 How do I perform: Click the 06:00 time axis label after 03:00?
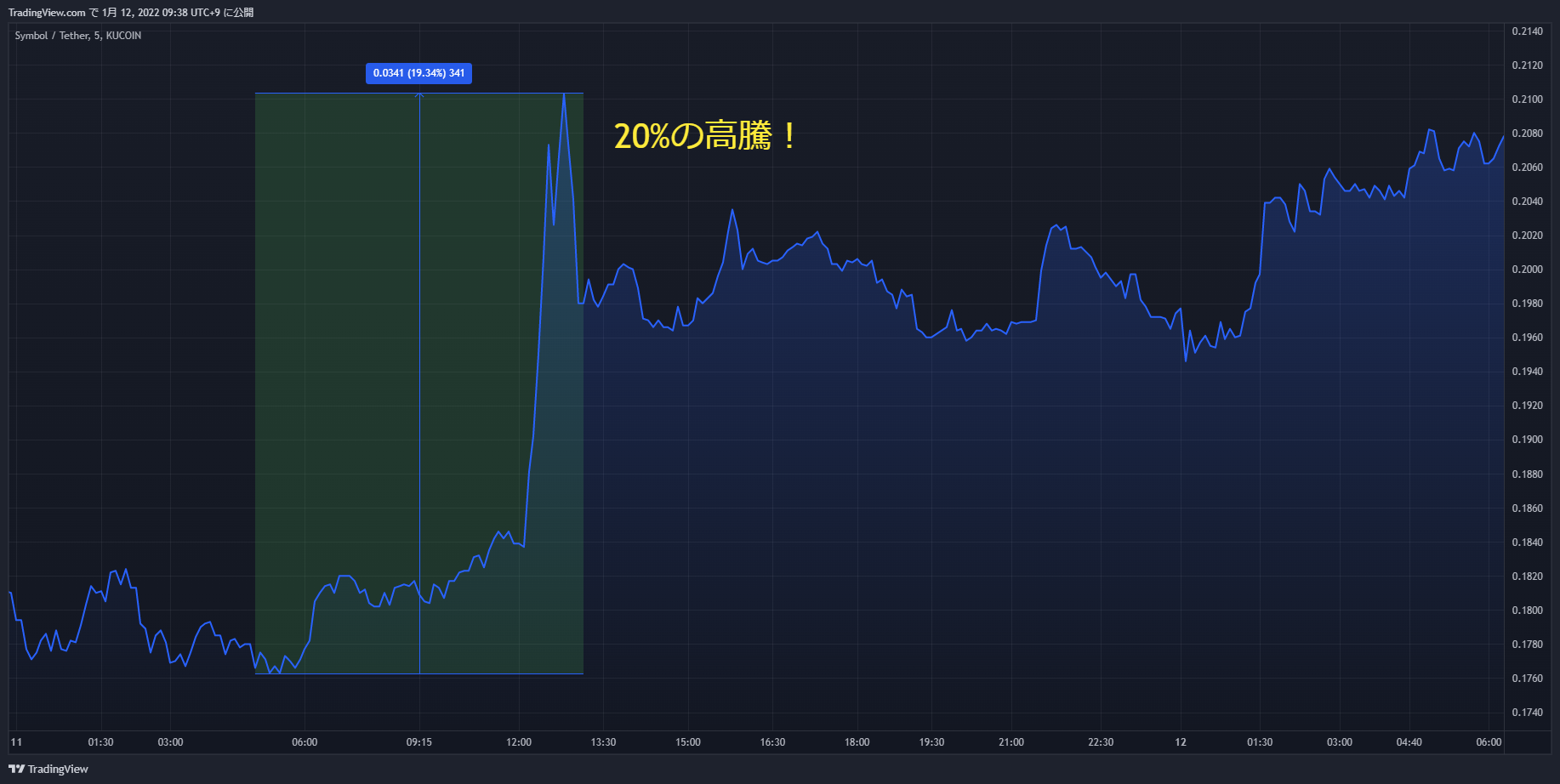[305, 742]
